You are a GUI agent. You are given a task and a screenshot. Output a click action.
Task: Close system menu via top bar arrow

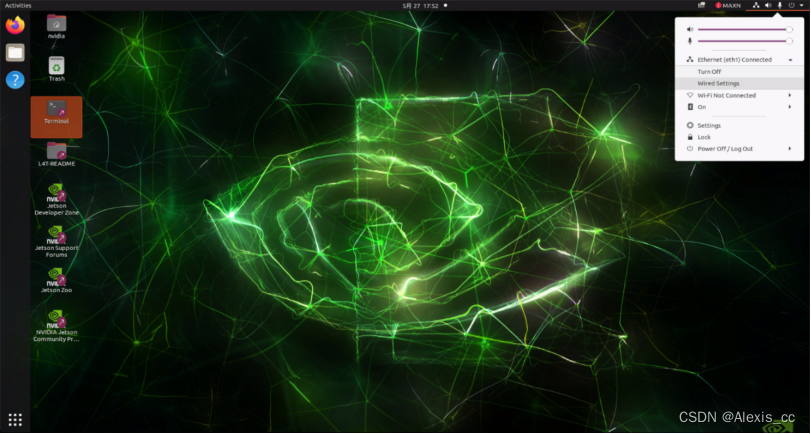[x=801, y=6]
